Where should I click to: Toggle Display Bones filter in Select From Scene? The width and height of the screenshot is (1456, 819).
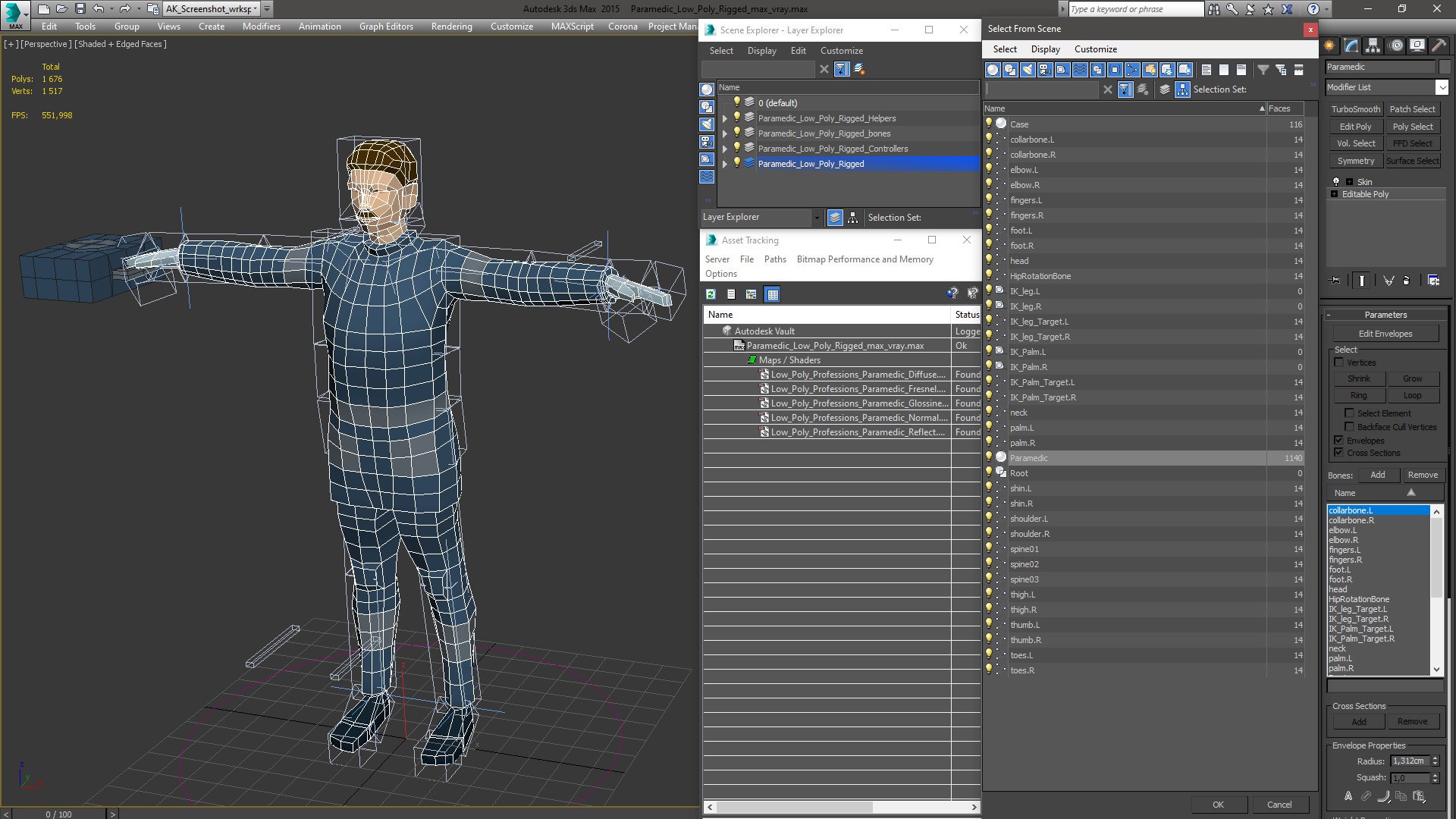(x=1132, y=70)
